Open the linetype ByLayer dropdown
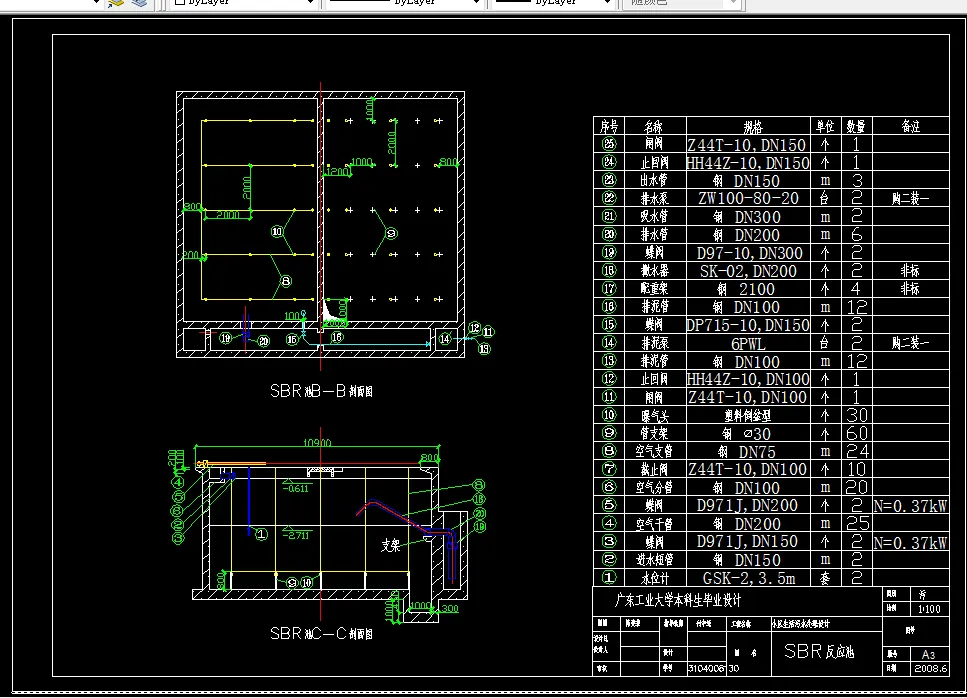Viewport: 967px width, 698px height. pos(404,2)
